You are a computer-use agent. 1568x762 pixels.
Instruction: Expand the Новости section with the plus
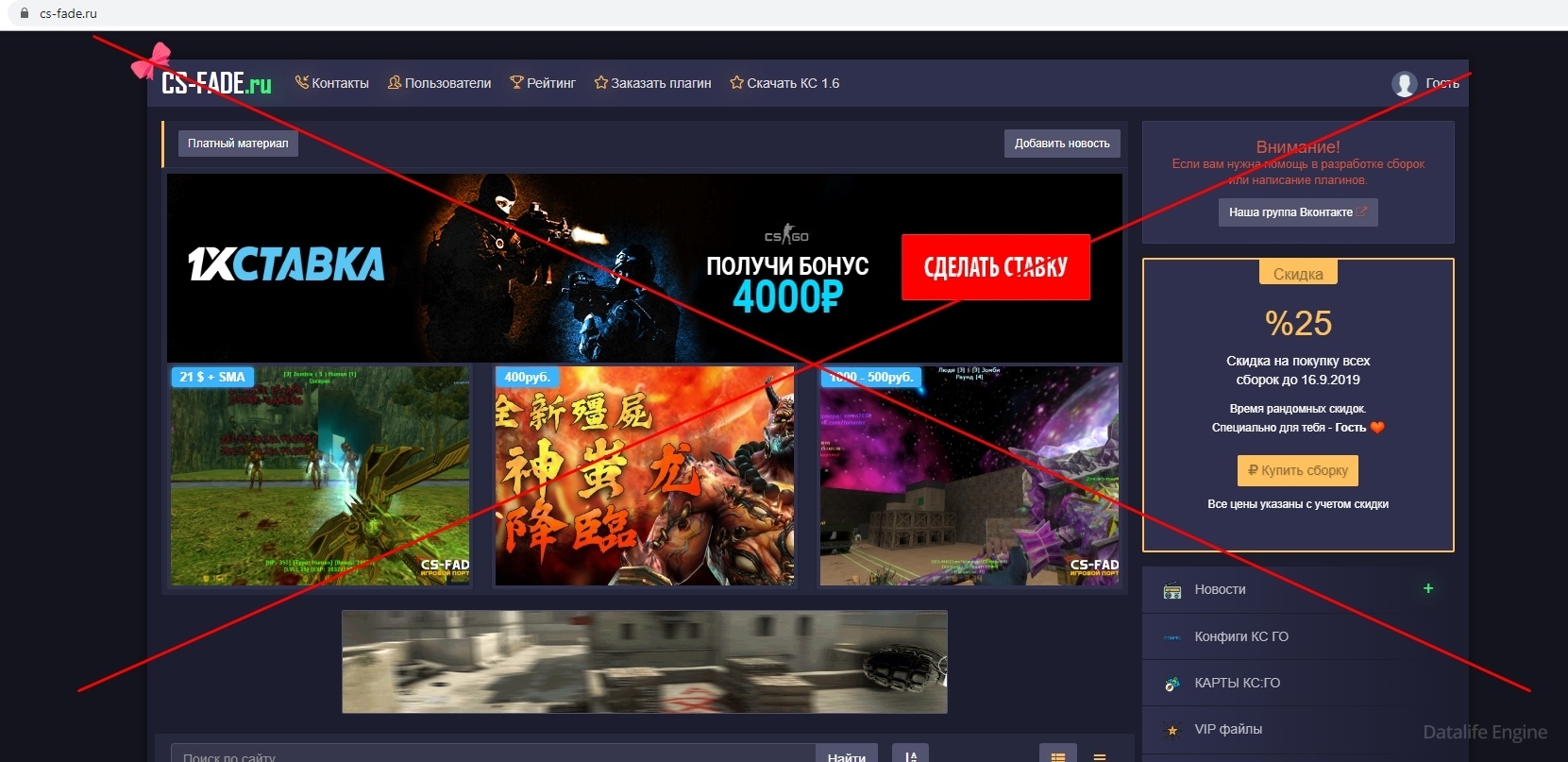coord(1428,588)
